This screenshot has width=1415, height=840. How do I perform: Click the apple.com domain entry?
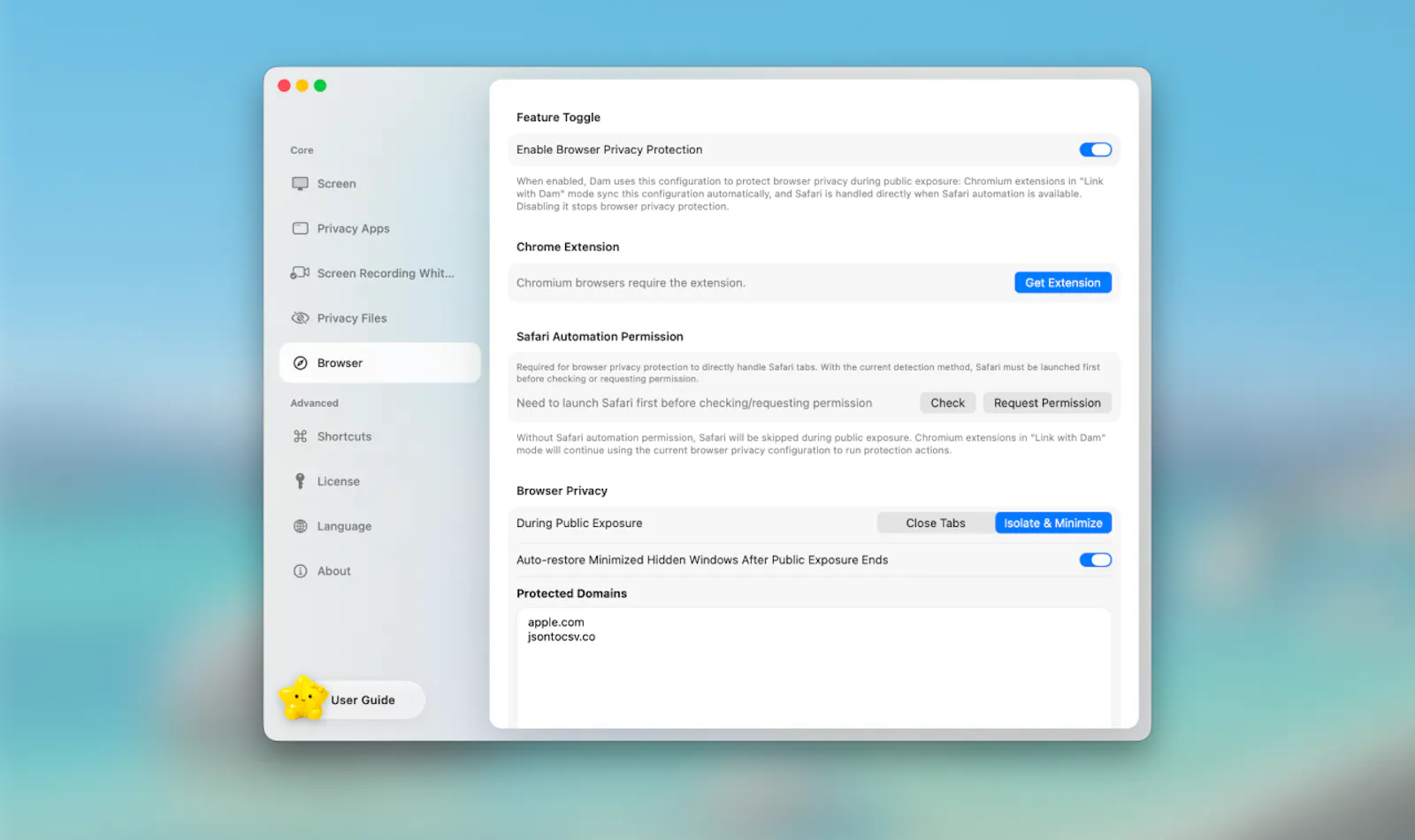(x=556, y=622)
